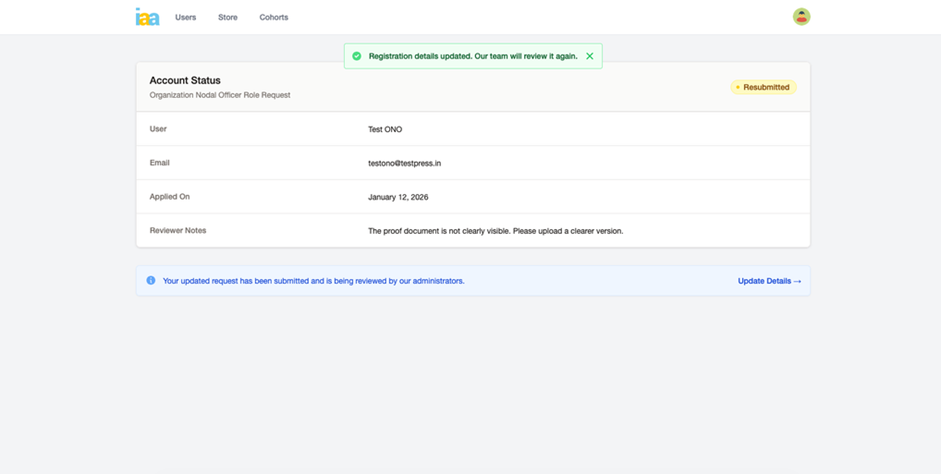Navigate to the Cohorts section
Viewport: 941px width, 474px height.
click(x=274, y=17)
